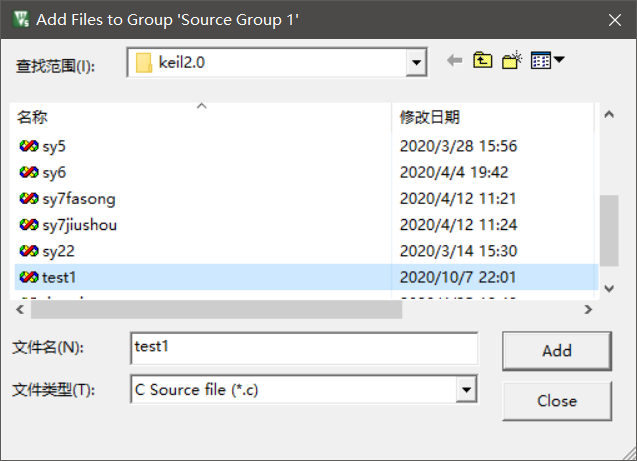Click the horizontal scrollbar thumb
Image resolution: width=637 pixels, height=461 pixels.
pyautogui.click(x=217, y=310)
